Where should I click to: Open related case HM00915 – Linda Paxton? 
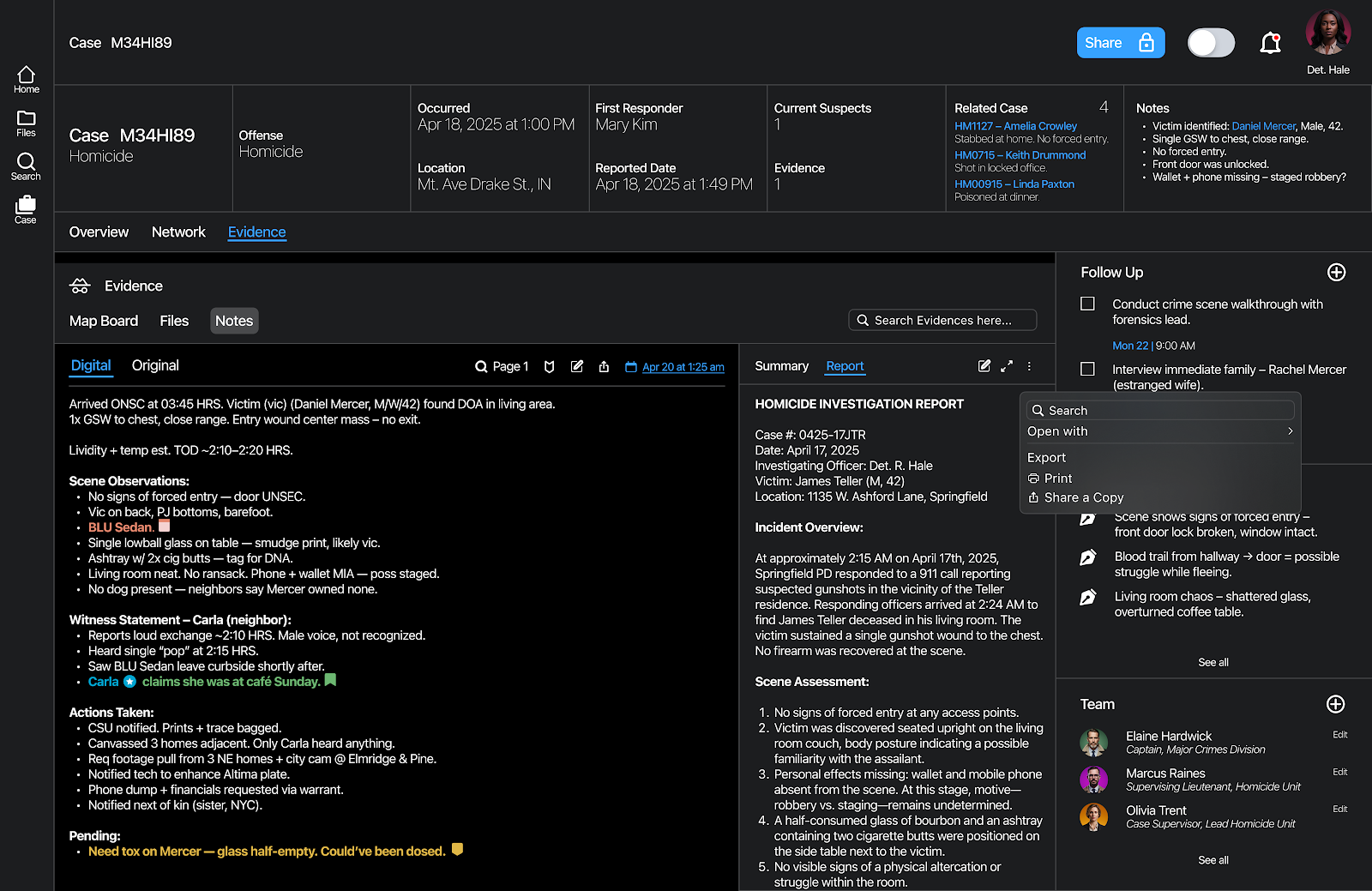(1014, 184)
